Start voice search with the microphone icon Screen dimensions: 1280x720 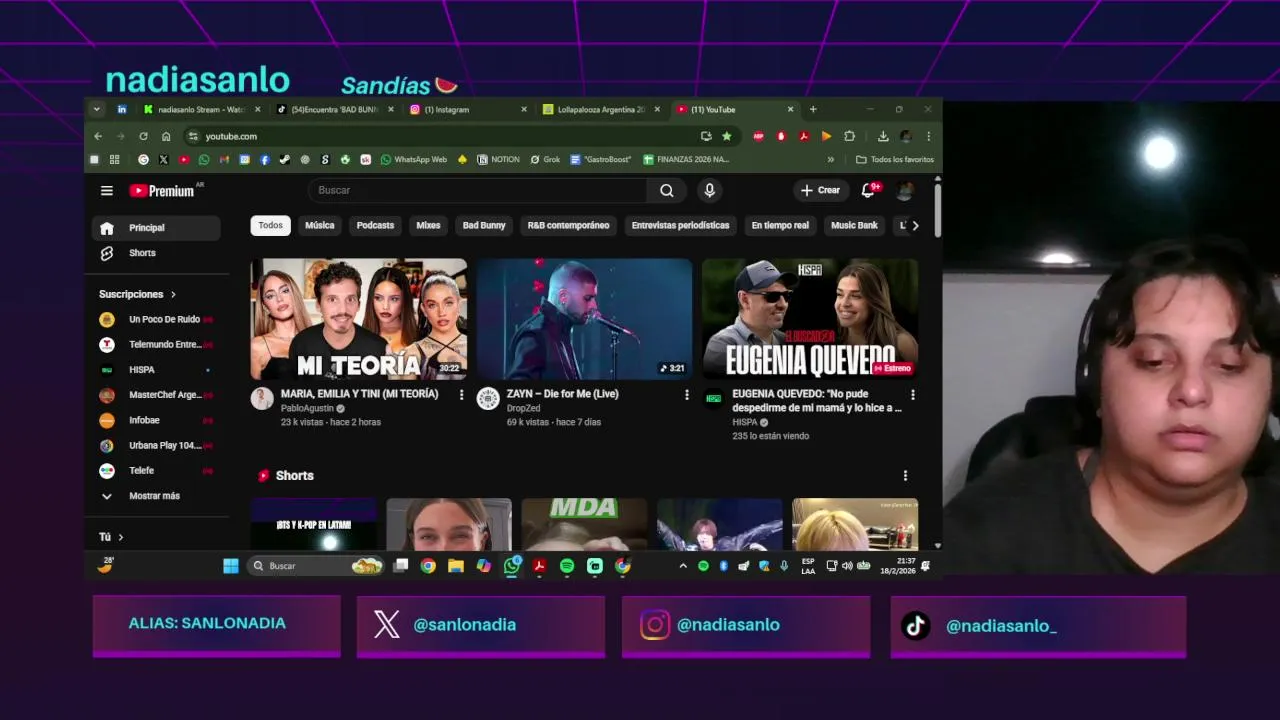pos(709,190)
